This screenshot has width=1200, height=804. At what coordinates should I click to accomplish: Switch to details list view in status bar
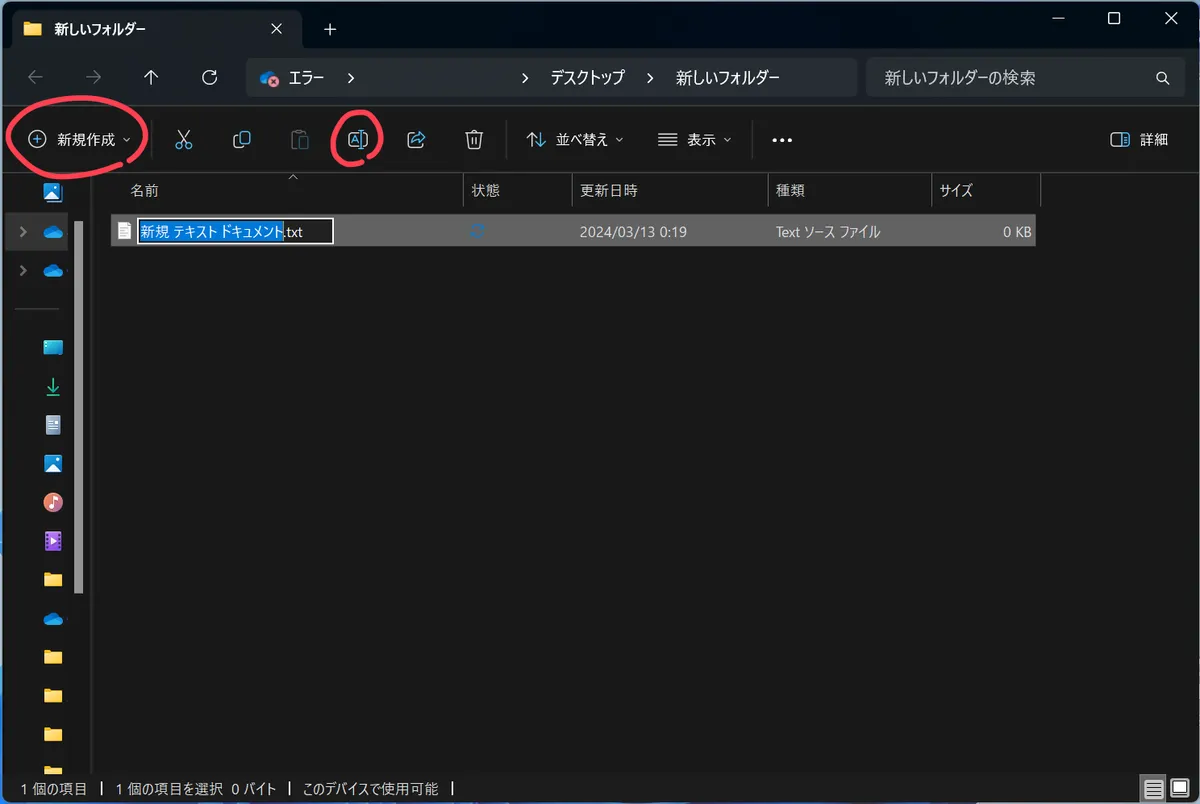[x=1153, y=788]
